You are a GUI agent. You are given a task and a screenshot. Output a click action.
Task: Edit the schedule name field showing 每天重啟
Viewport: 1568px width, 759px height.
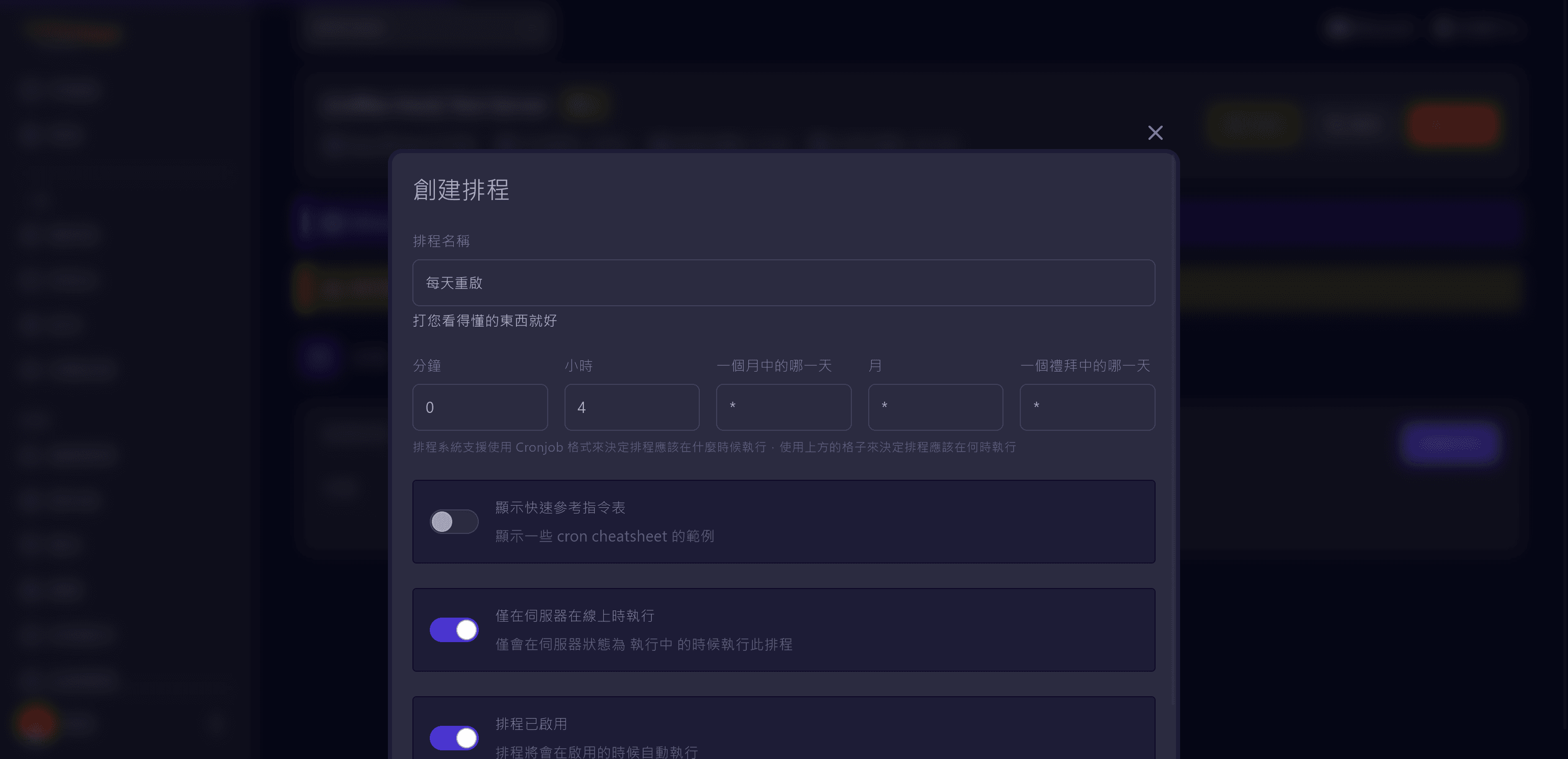click(x=783, y=282)
